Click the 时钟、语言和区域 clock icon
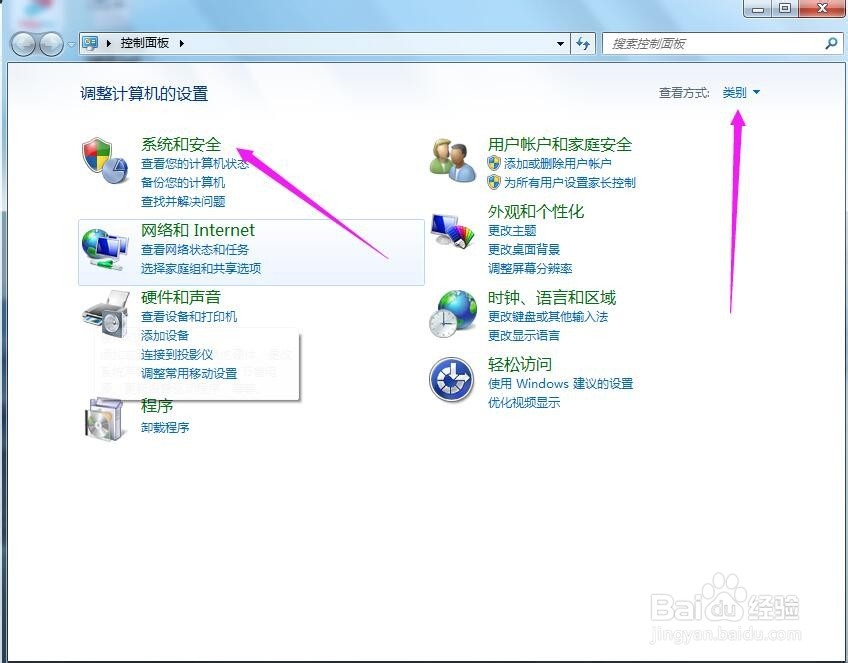 click(451, 313)
